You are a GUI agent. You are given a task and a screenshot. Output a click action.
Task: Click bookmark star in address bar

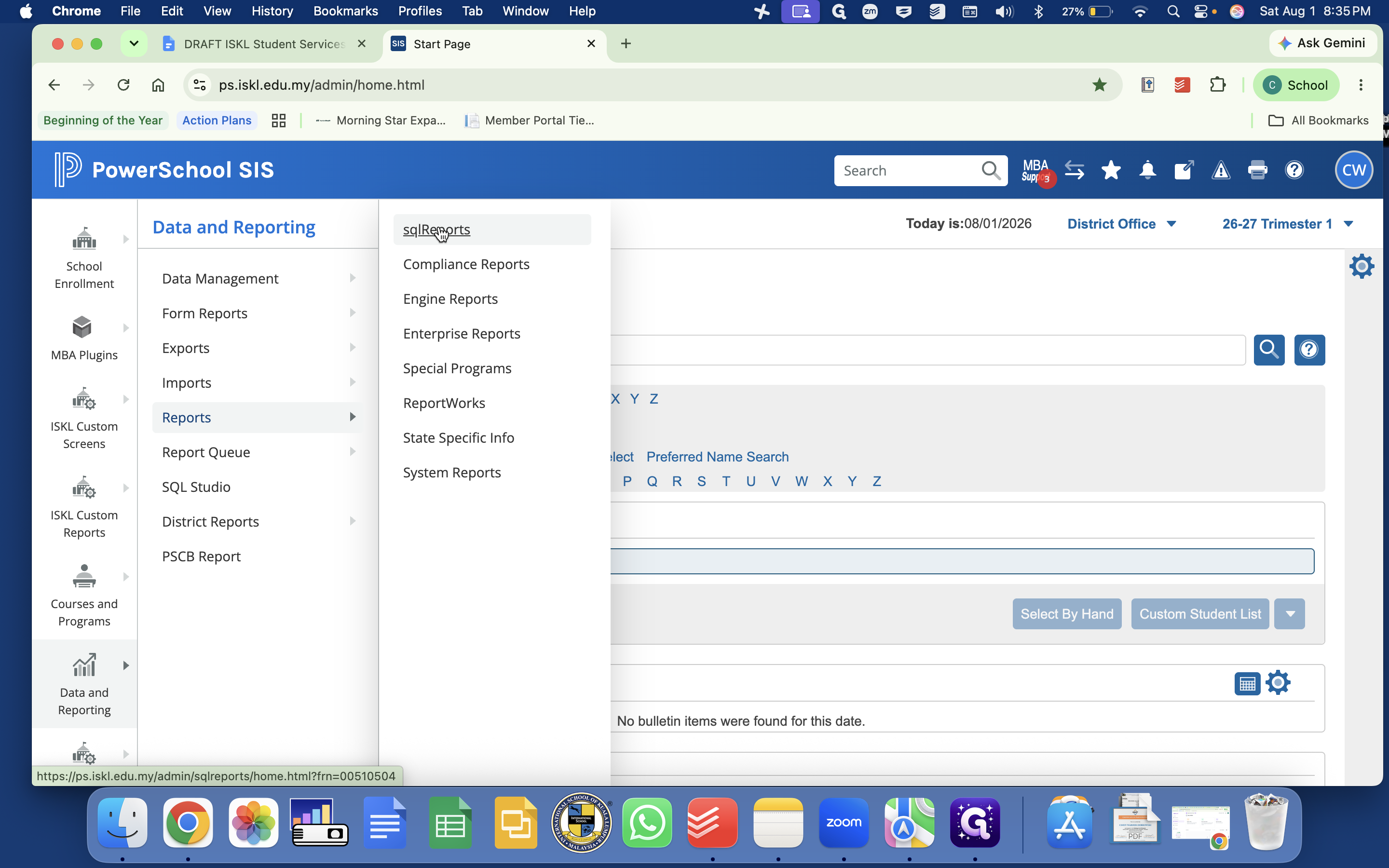tap(1099, 85)
